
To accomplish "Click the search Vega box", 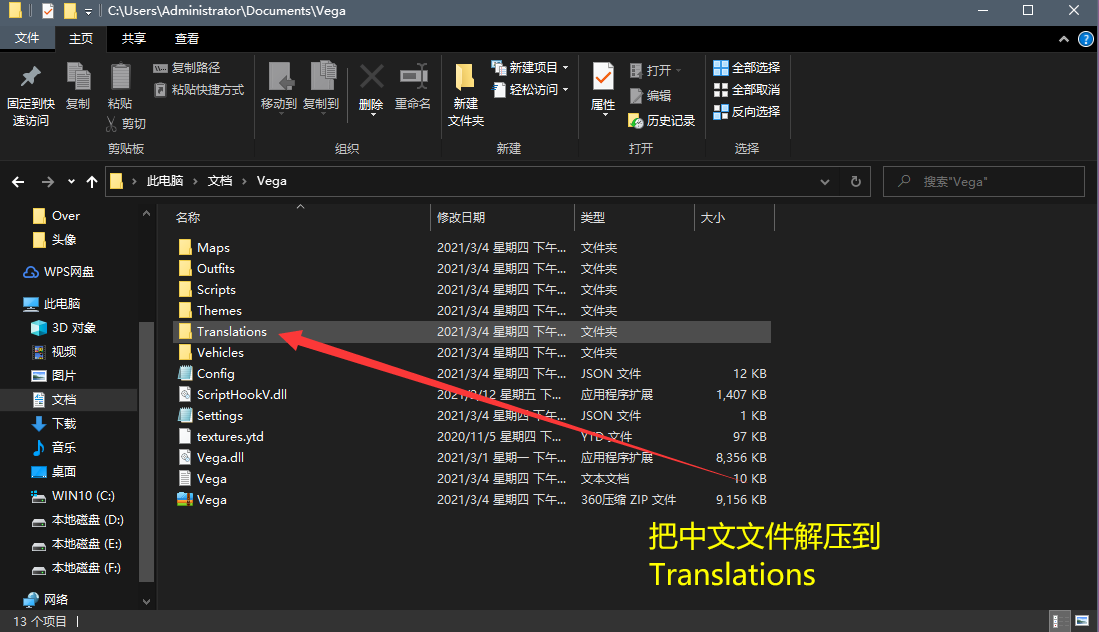I will [983, 181].
